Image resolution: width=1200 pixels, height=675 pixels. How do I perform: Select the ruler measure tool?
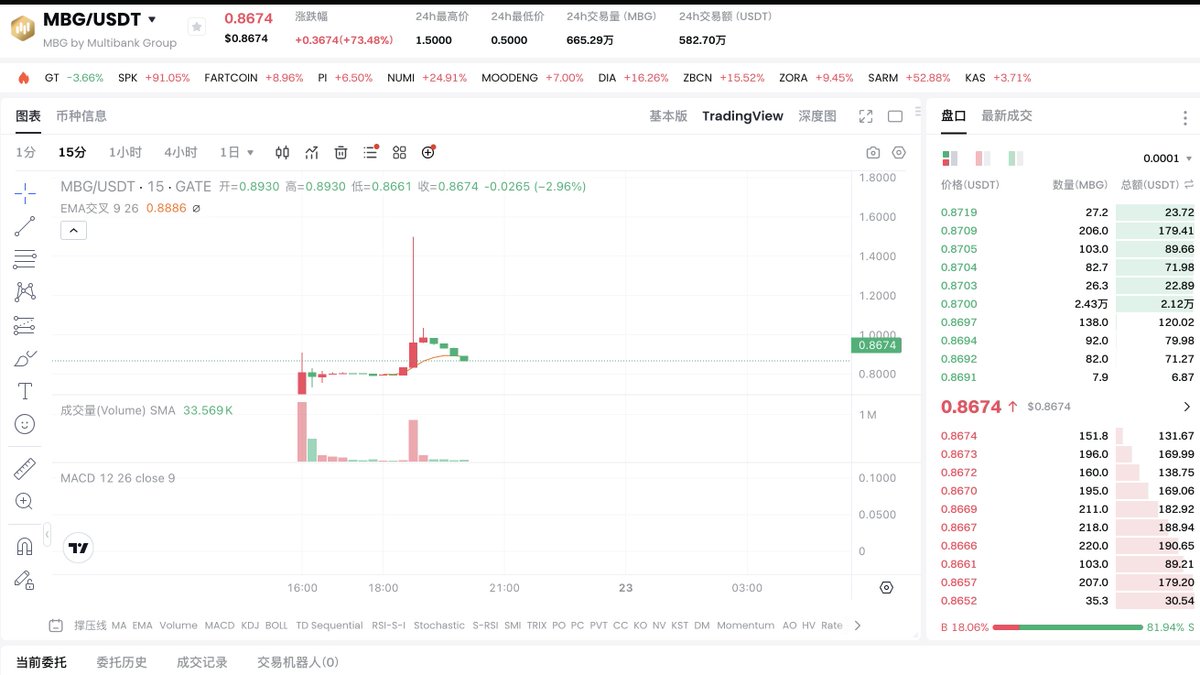tap(25, 468)
